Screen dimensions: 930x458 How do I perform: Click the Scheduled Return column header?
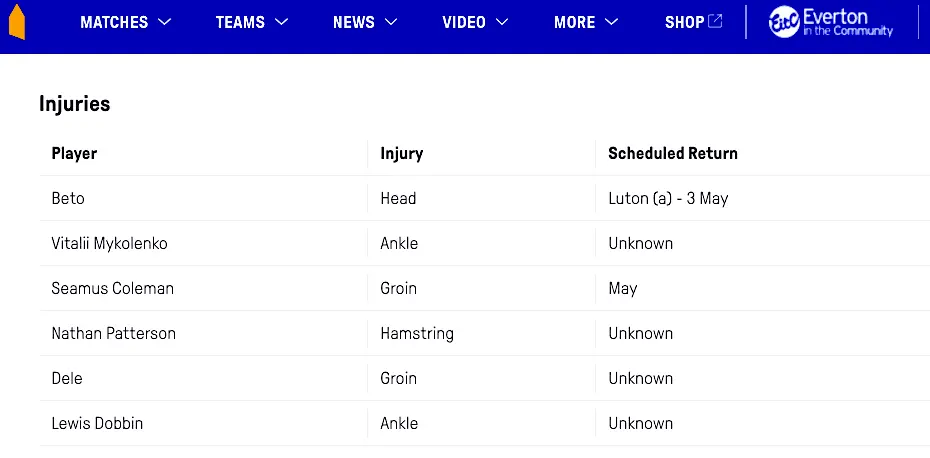673,153
